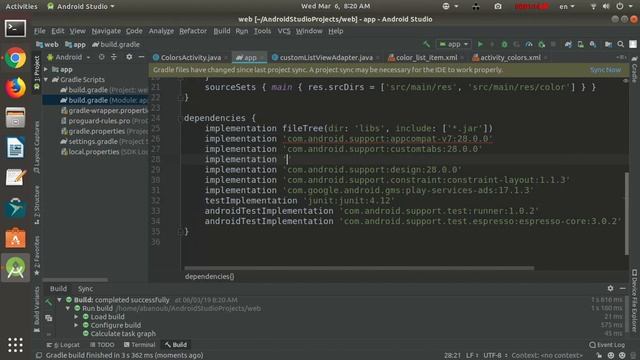The height and width of the screenshot is (360, 640).
Task: Click the hammer icon in Build panel sidebar
Action: coord(49,302)
